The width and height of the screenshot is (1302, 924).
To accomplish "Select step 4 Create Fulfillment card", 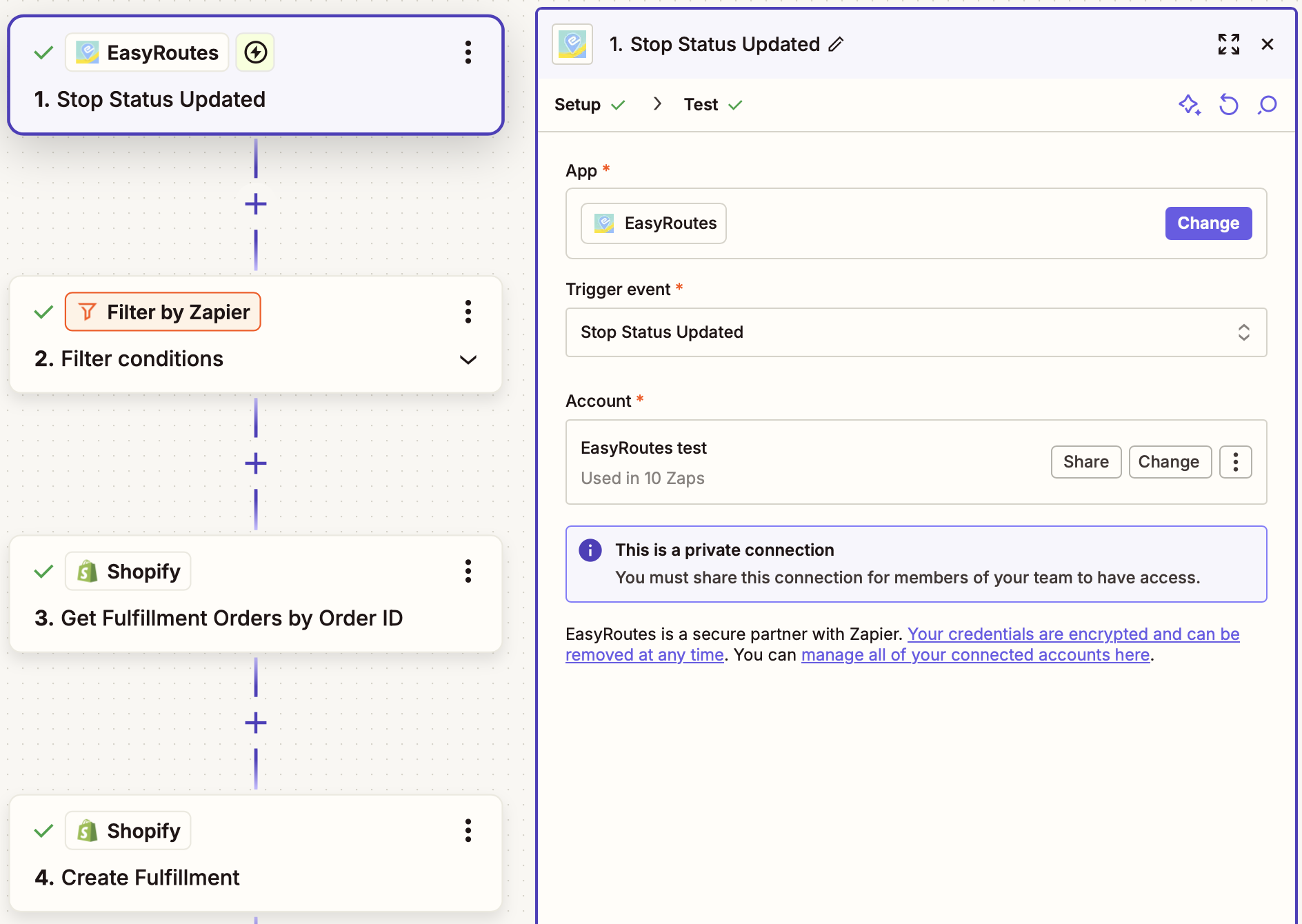I will point(256,853).
